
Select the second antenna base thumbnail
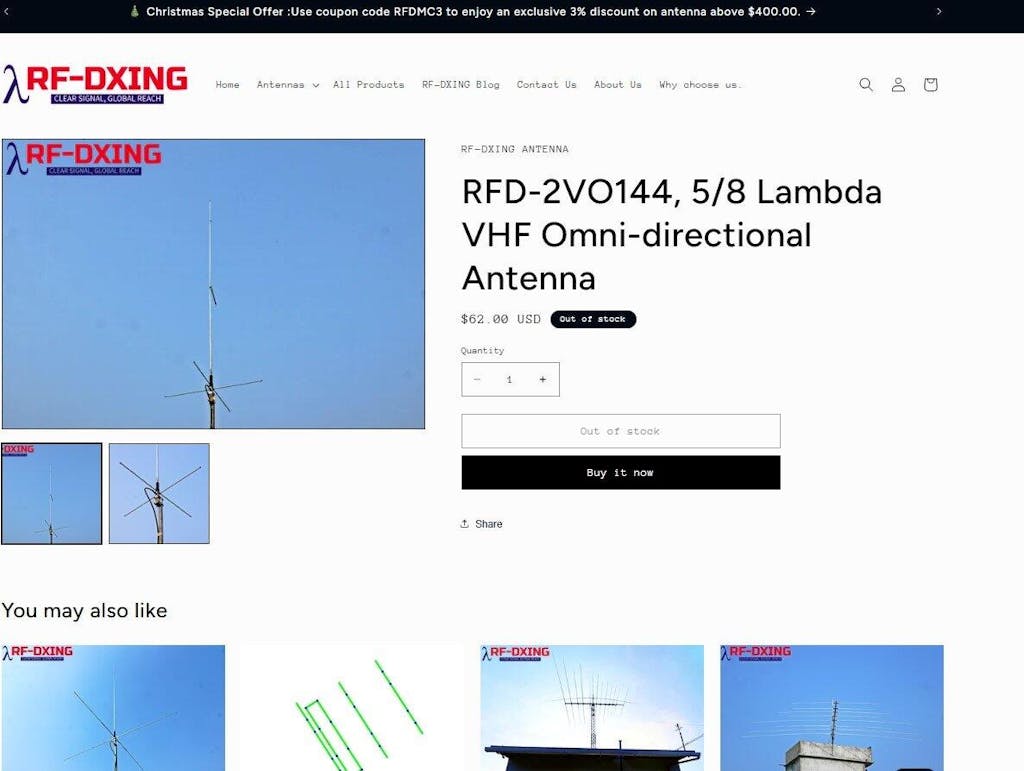tap(159, 494)
